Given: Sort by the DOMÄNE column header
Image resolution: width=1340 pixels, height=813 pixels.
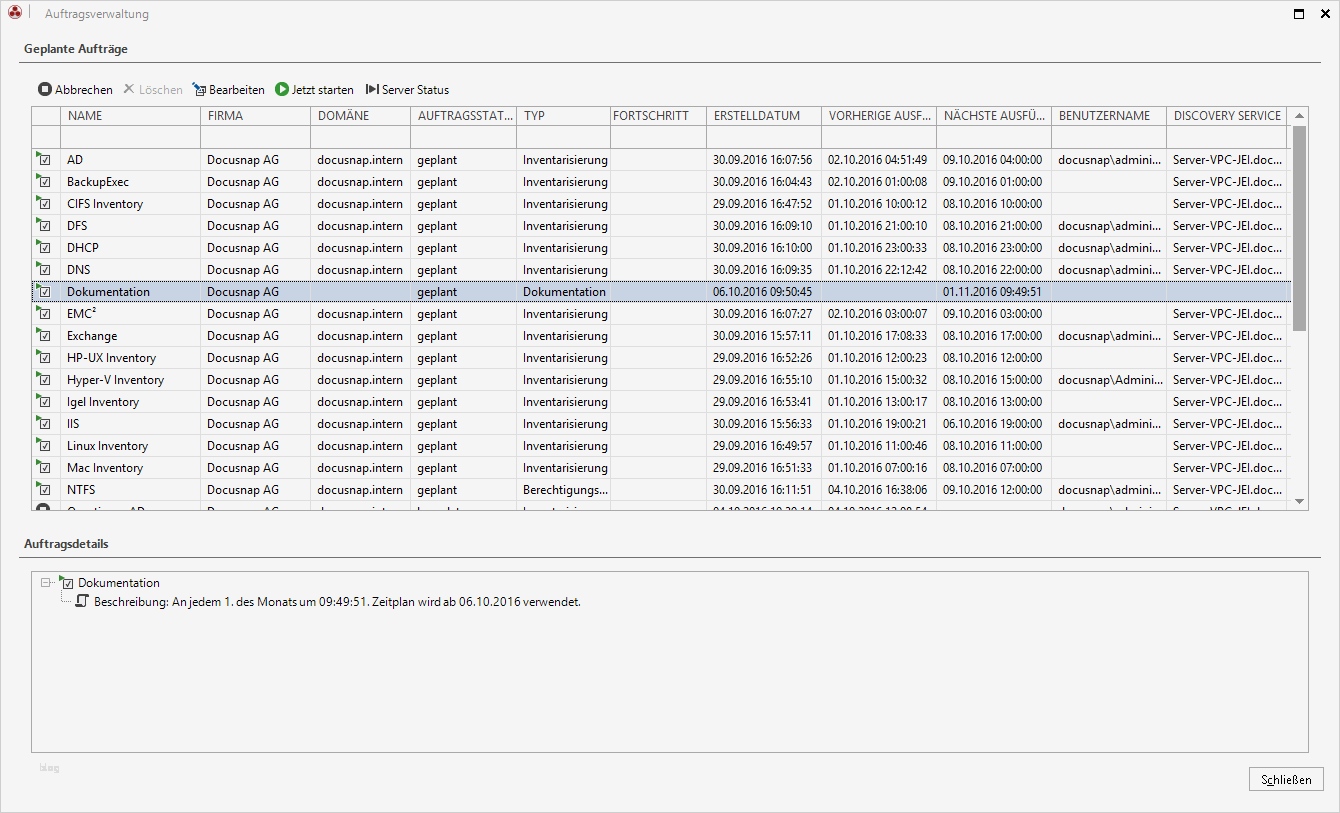Looking at the screenshot, I should coord(361,116).
